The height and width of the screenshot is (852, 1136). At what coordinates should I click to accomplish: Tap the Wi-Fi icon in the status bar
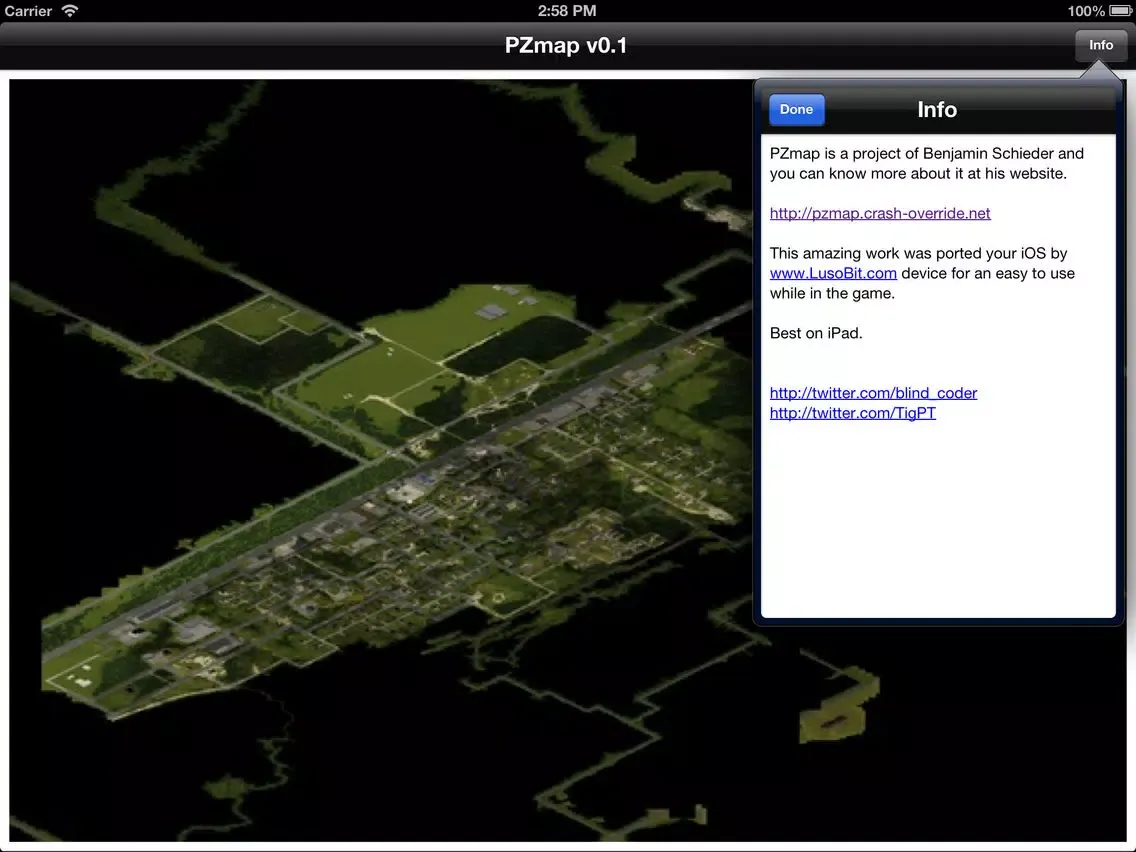click(70, 11)
